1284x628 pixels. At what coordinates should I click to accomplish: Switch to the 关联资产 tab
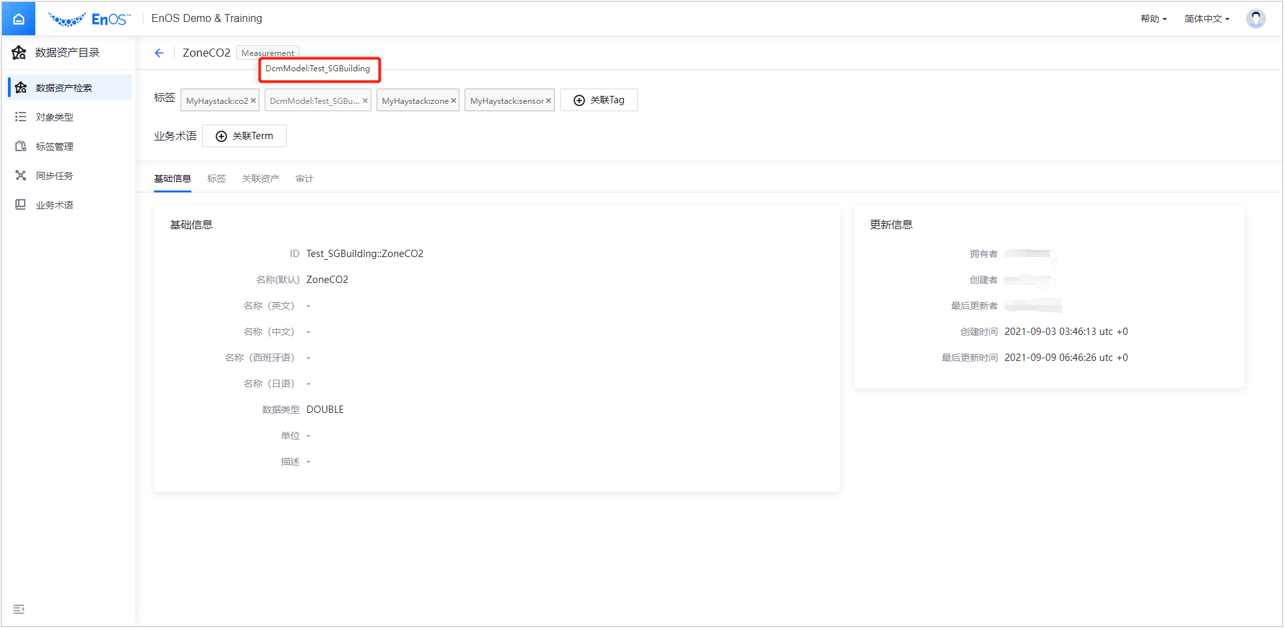click(260, 179)
